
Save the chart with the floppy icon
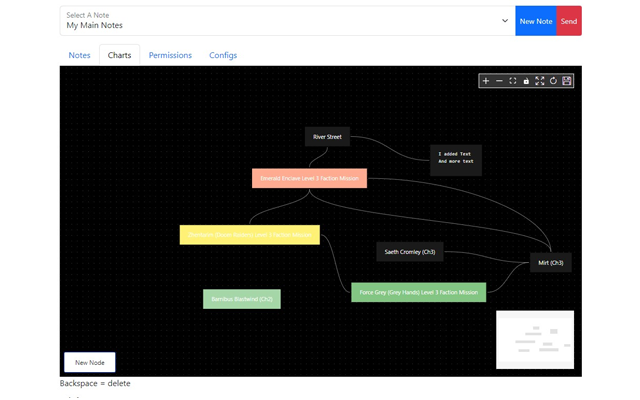(x=567, y=81)
